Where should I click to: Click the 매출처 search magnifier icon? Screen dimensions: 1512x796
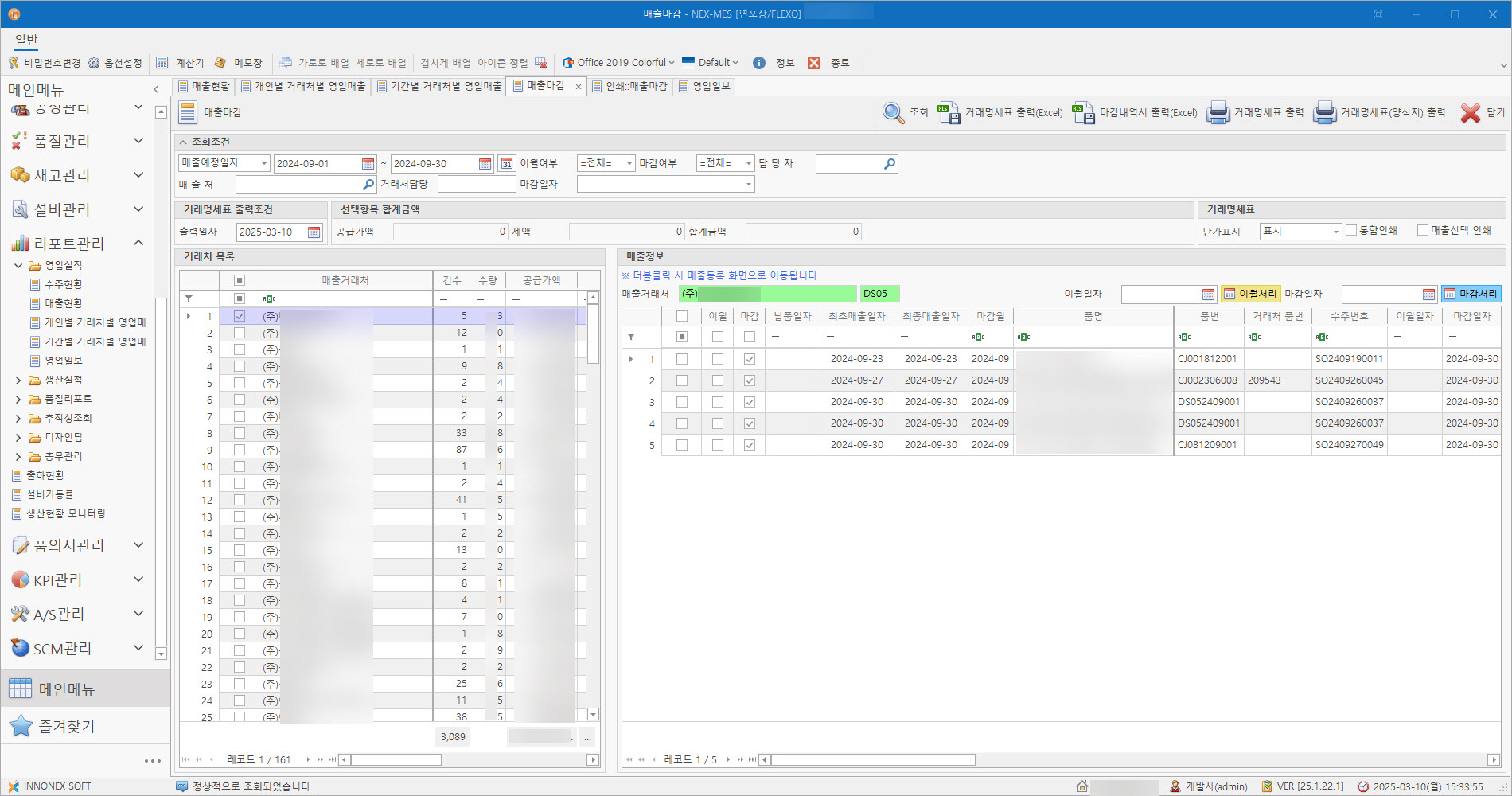click(368, 185)
